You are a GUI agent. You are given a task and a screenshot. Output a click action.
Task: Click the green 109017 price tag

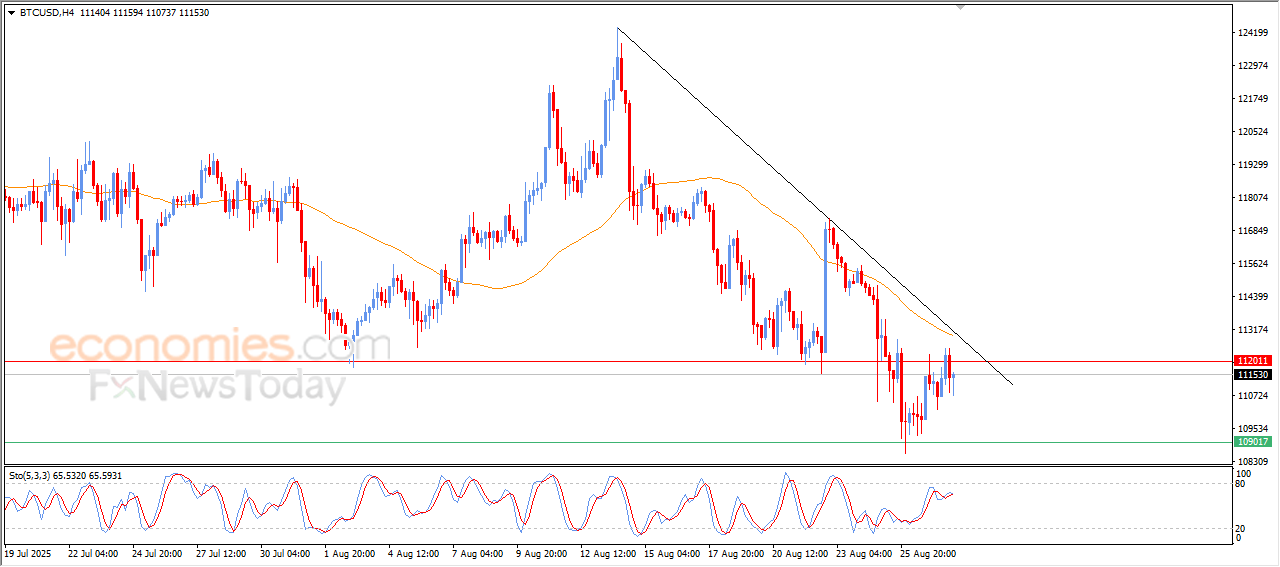tap(1253, 441)
